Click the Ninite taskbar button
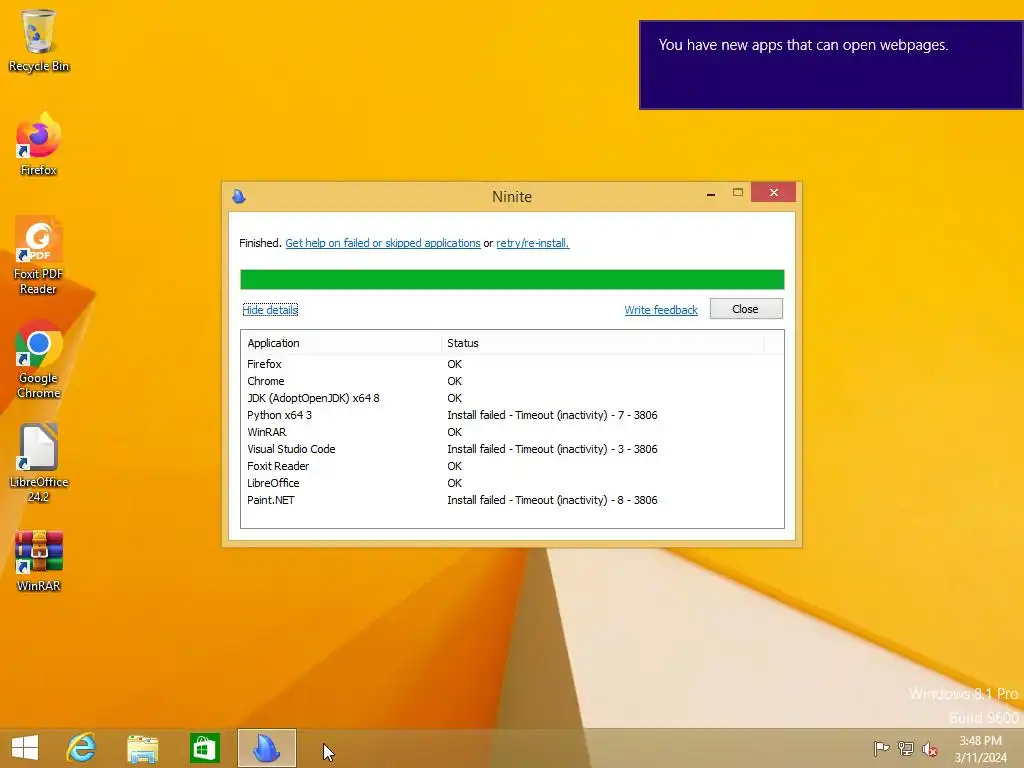This screenshot has height=768, width=1024. click(266, 748)
